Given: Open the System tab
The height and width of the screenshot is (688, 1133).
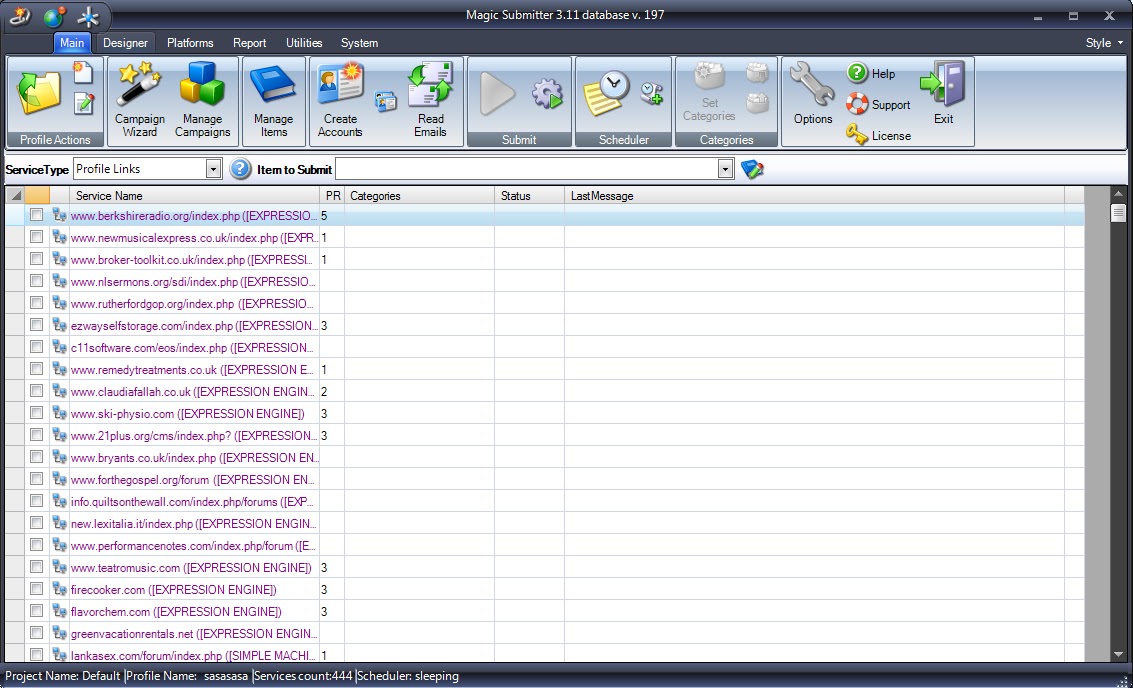Looking at the screenshot, I should pos(359,43).
